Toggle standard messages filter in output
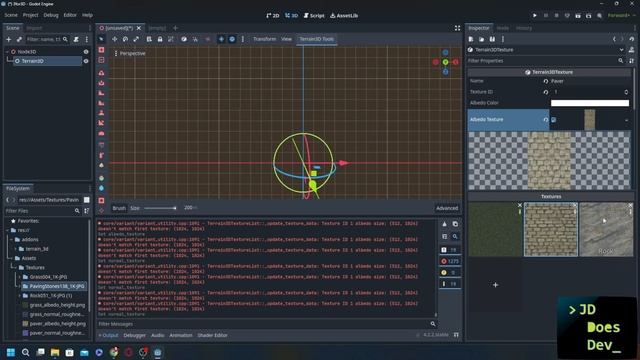This screenshot has width=640, height=360. coord(450,250)
